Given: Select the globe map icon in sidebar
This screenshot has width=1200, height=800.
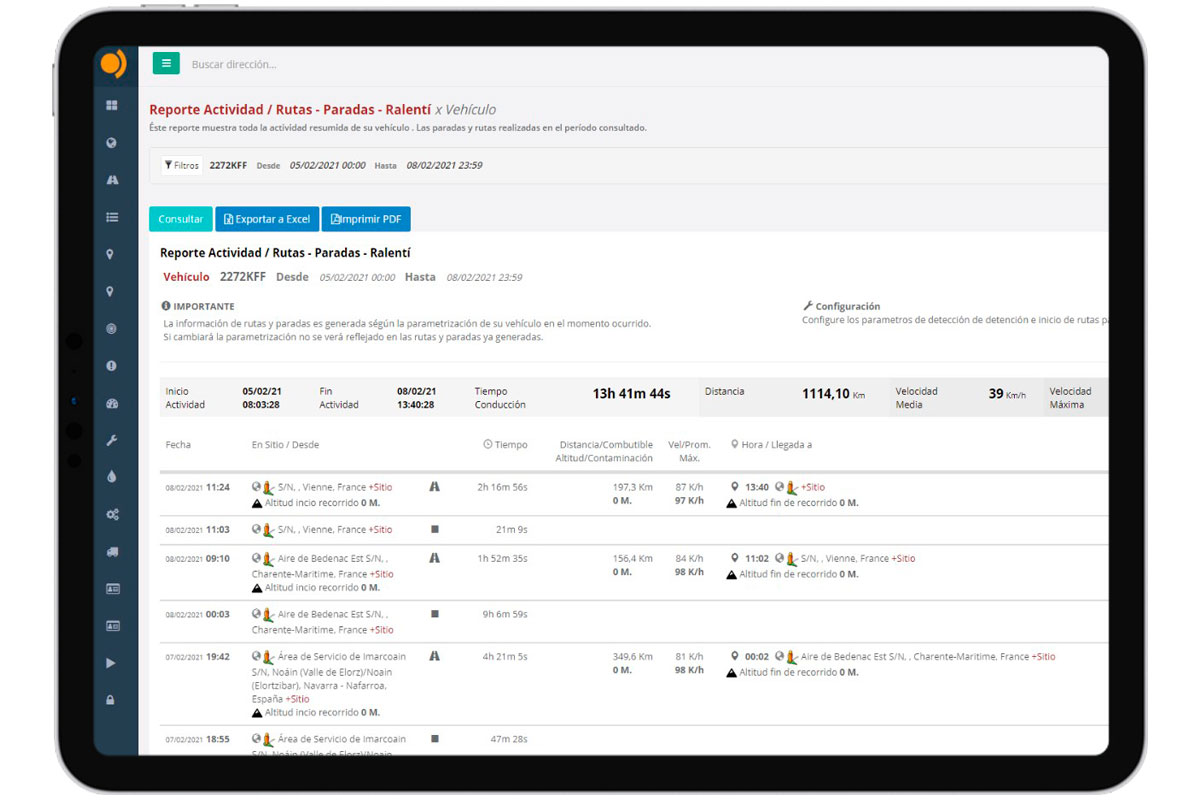Looking at the screenshot, I should (112, 143).
